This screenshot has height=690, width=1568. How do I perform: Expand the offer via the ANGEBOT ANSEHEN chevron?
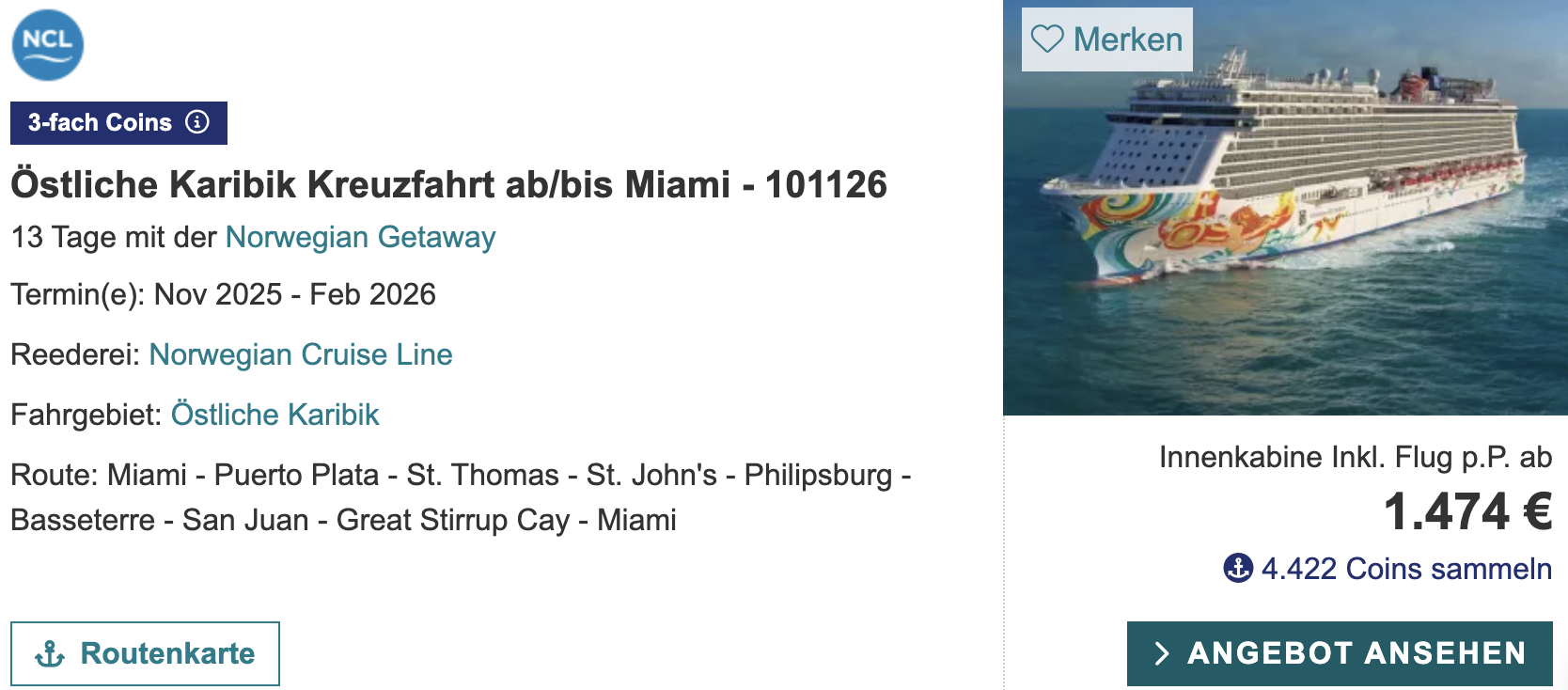[x=1162, y=653]
